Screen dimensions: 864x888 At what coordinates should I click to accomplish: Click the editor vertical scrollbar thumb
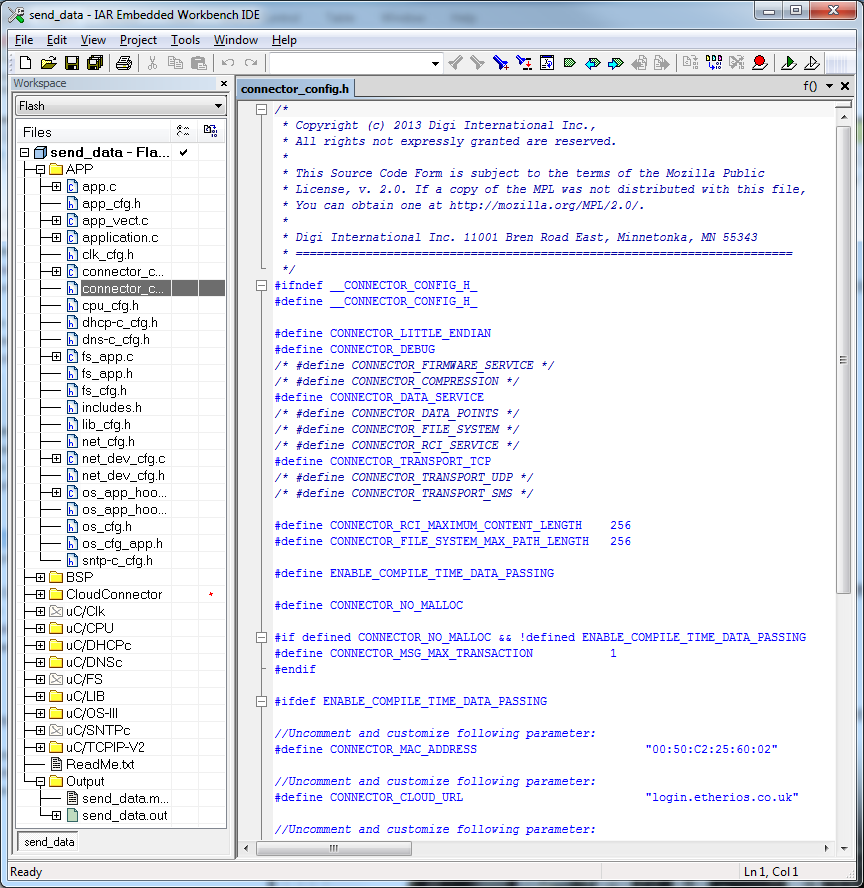[844, 360]
